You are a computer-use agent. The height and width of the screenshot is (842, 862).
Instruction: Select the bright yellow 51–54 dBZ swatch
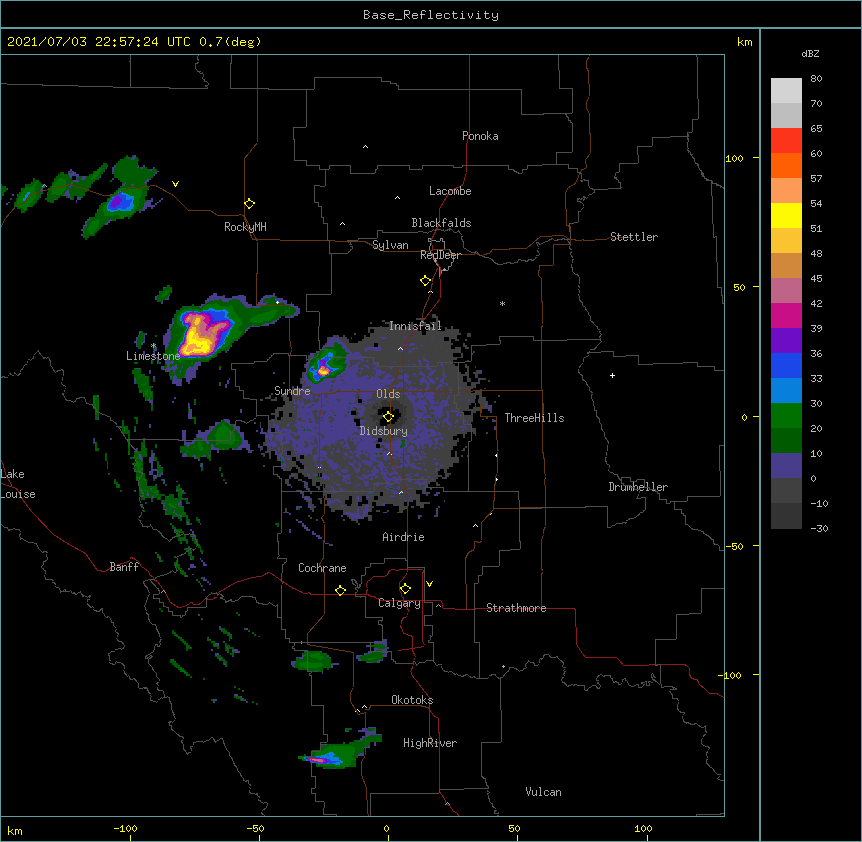[x=786, y=215]
